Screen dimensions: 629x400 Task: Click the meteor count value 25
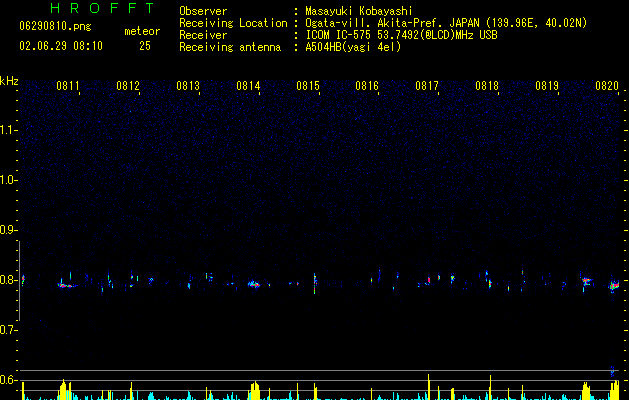145,46
